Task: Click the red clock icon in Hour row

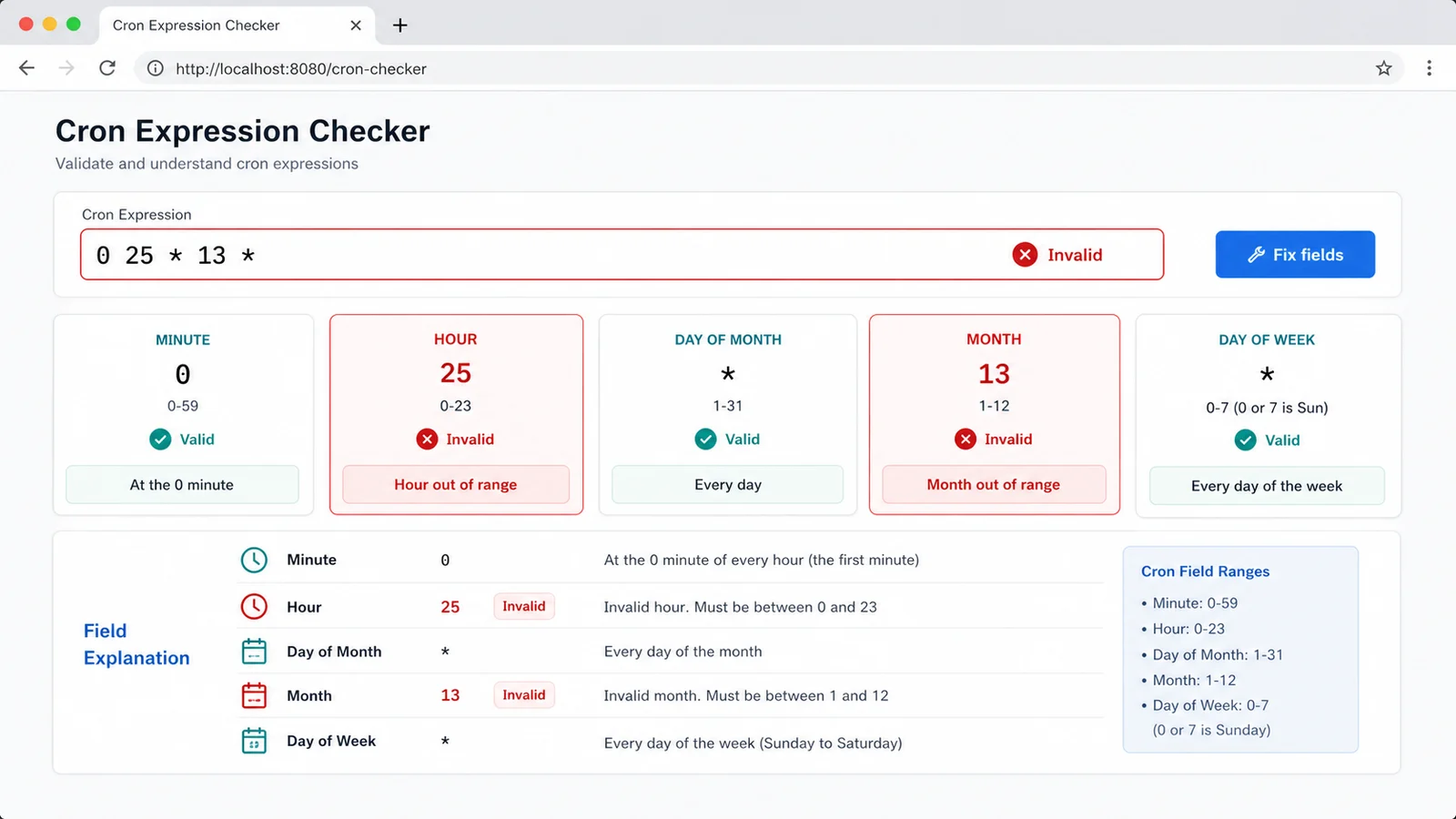Action: 254,606
